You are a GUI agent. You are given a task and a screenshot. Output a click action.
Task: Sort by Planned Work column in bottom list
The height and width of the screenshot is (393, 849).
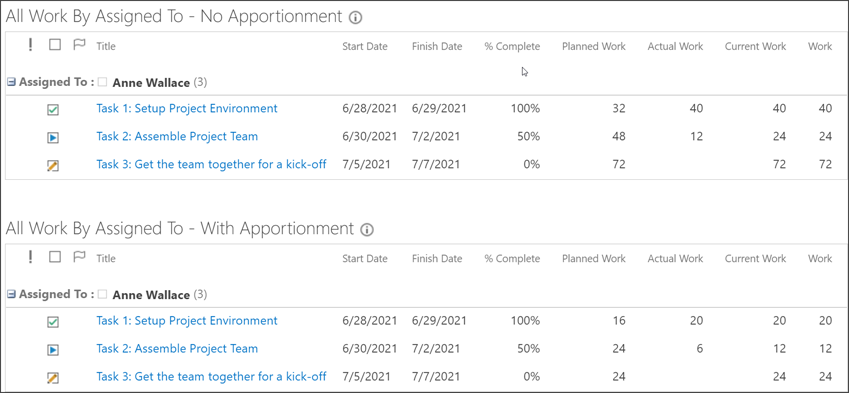[593, 259]
